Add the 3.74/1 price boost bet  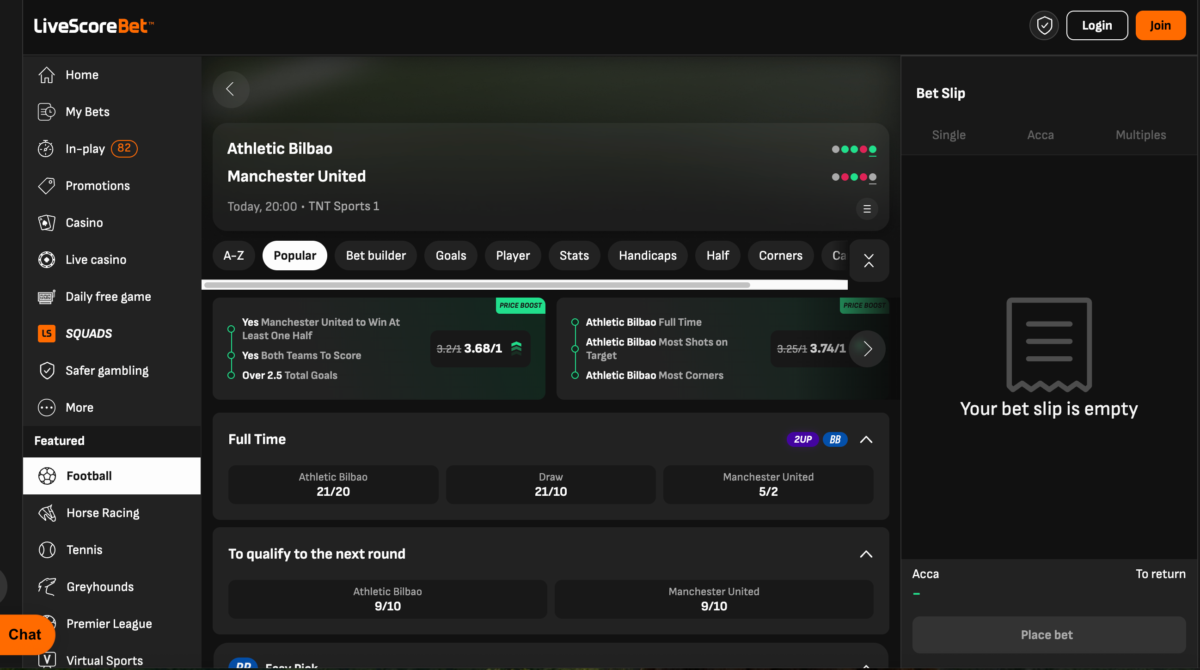[811, 349]
